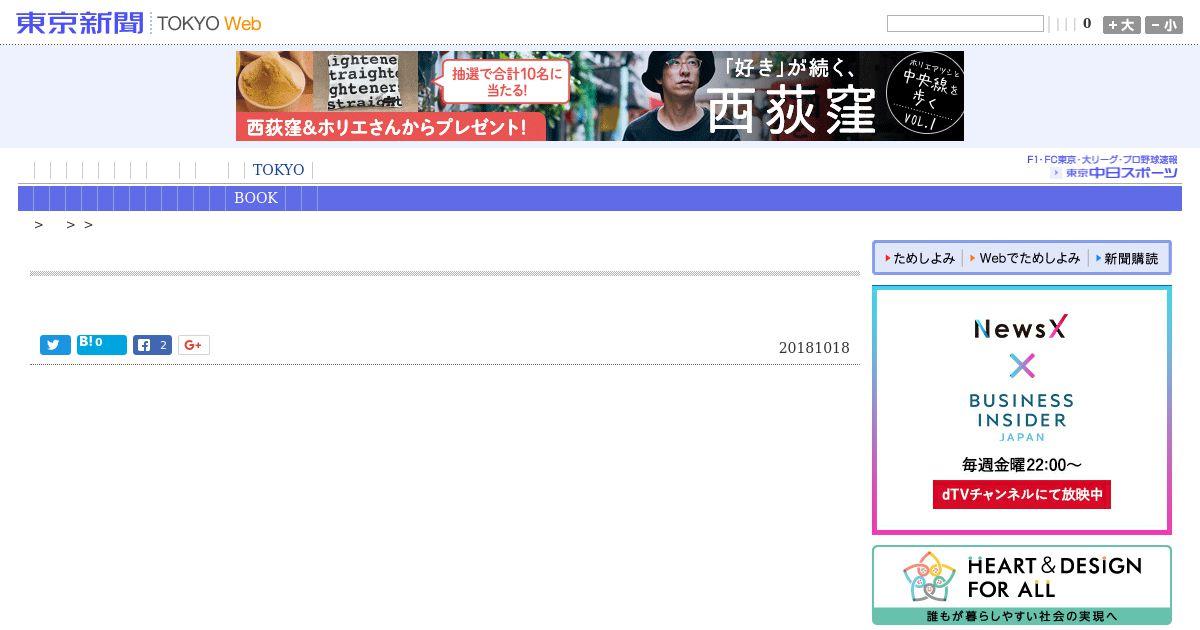Open the Heart & Design For All banner
The image size is (1200, 630).
pyautogui.click(x=1022, y=585)
